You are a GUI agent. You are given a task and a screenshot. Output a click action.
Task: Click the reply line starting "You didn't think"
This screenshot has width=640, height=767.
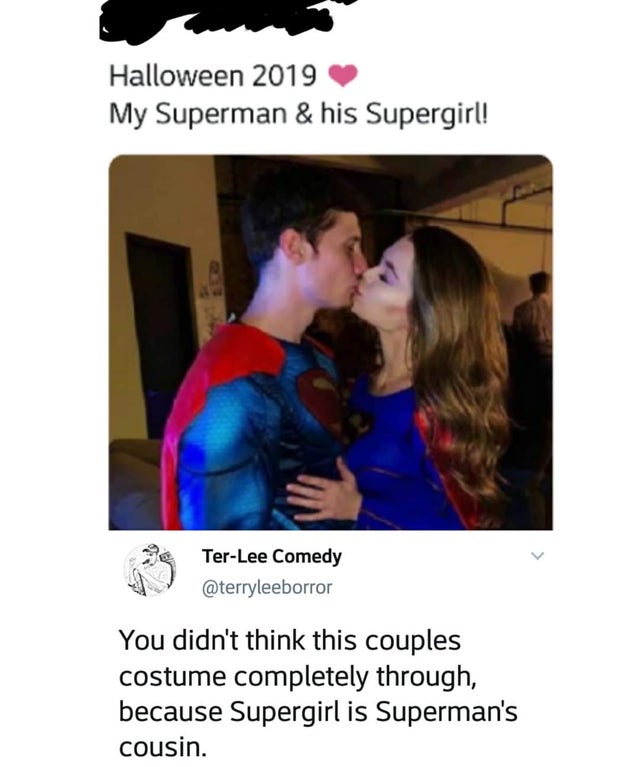290,639
